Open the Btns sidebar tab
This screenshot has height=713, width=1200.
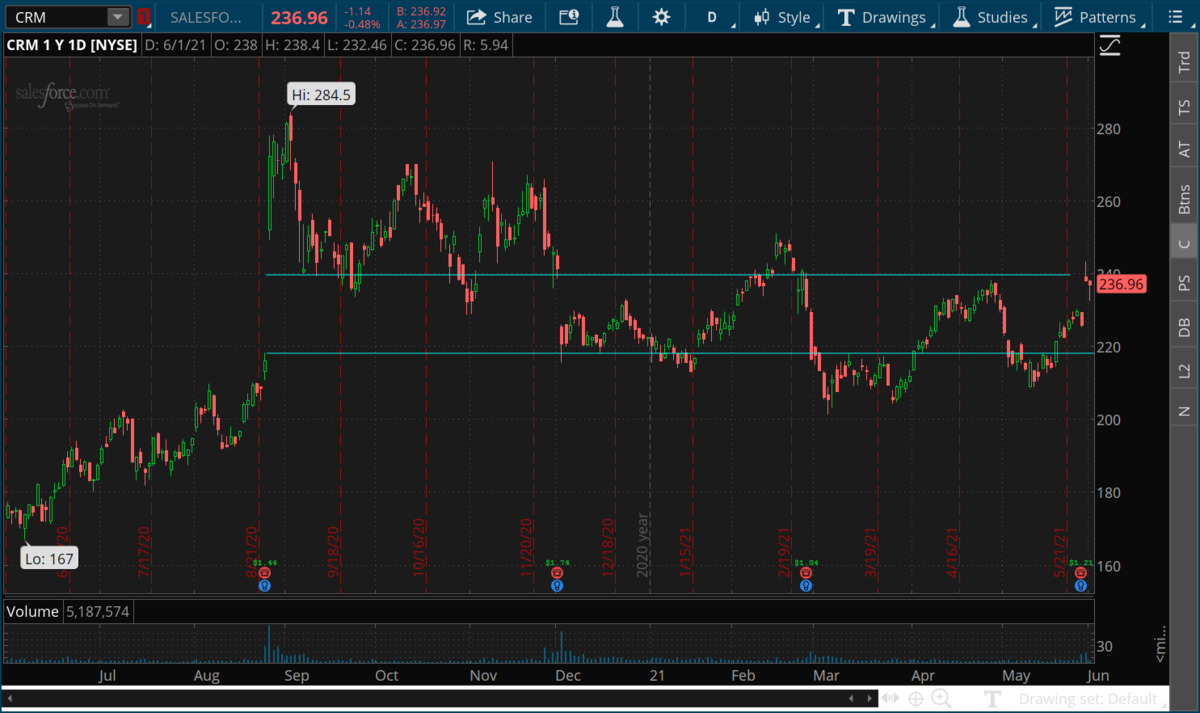[x=1184, y=200]
